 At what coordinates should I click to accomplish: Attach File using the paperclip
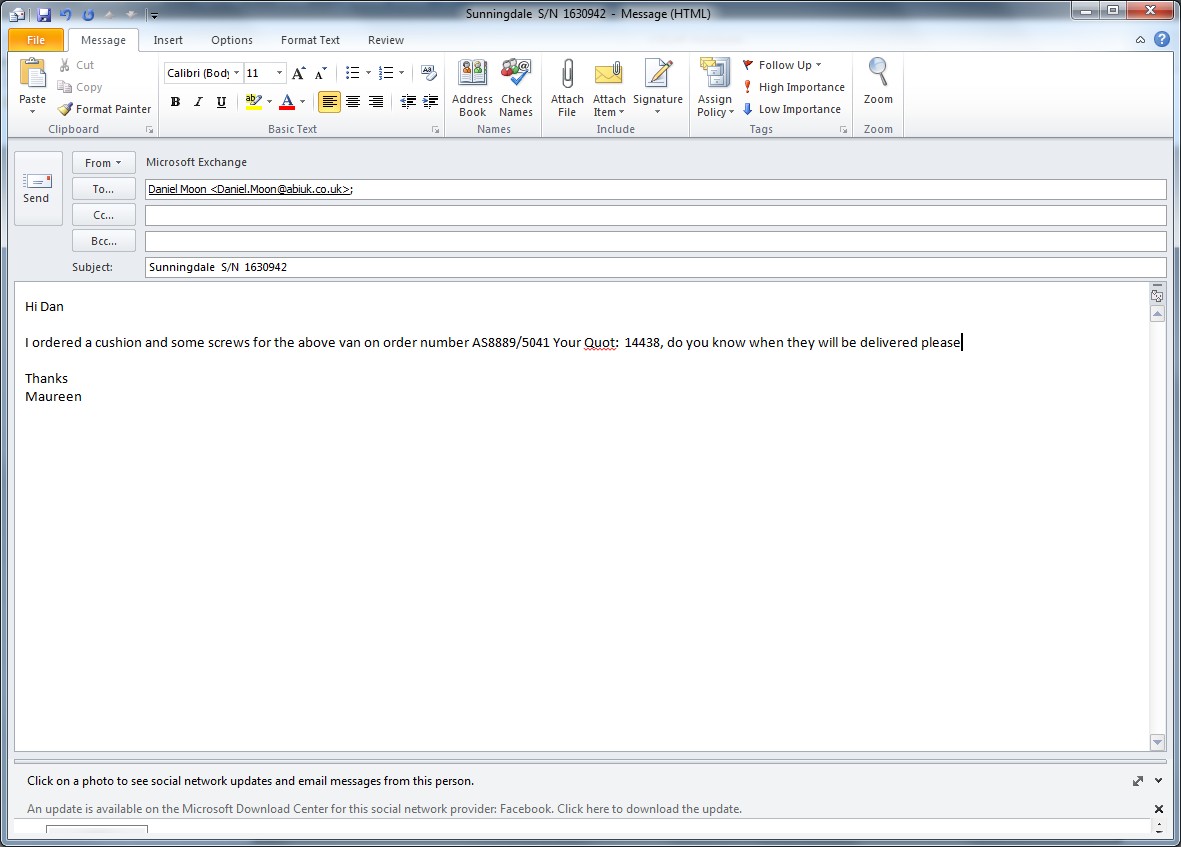coord(567,87)
